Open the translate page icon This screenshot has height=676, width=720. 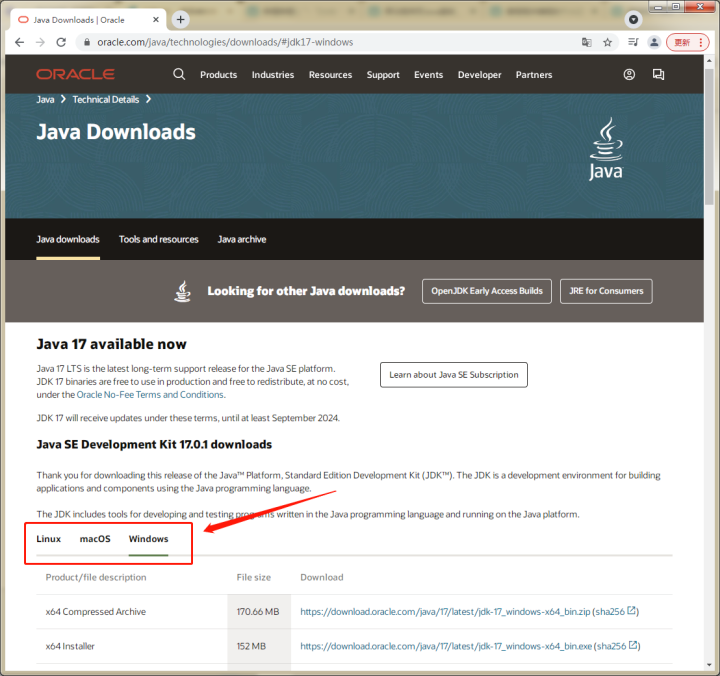pos(586,42)
